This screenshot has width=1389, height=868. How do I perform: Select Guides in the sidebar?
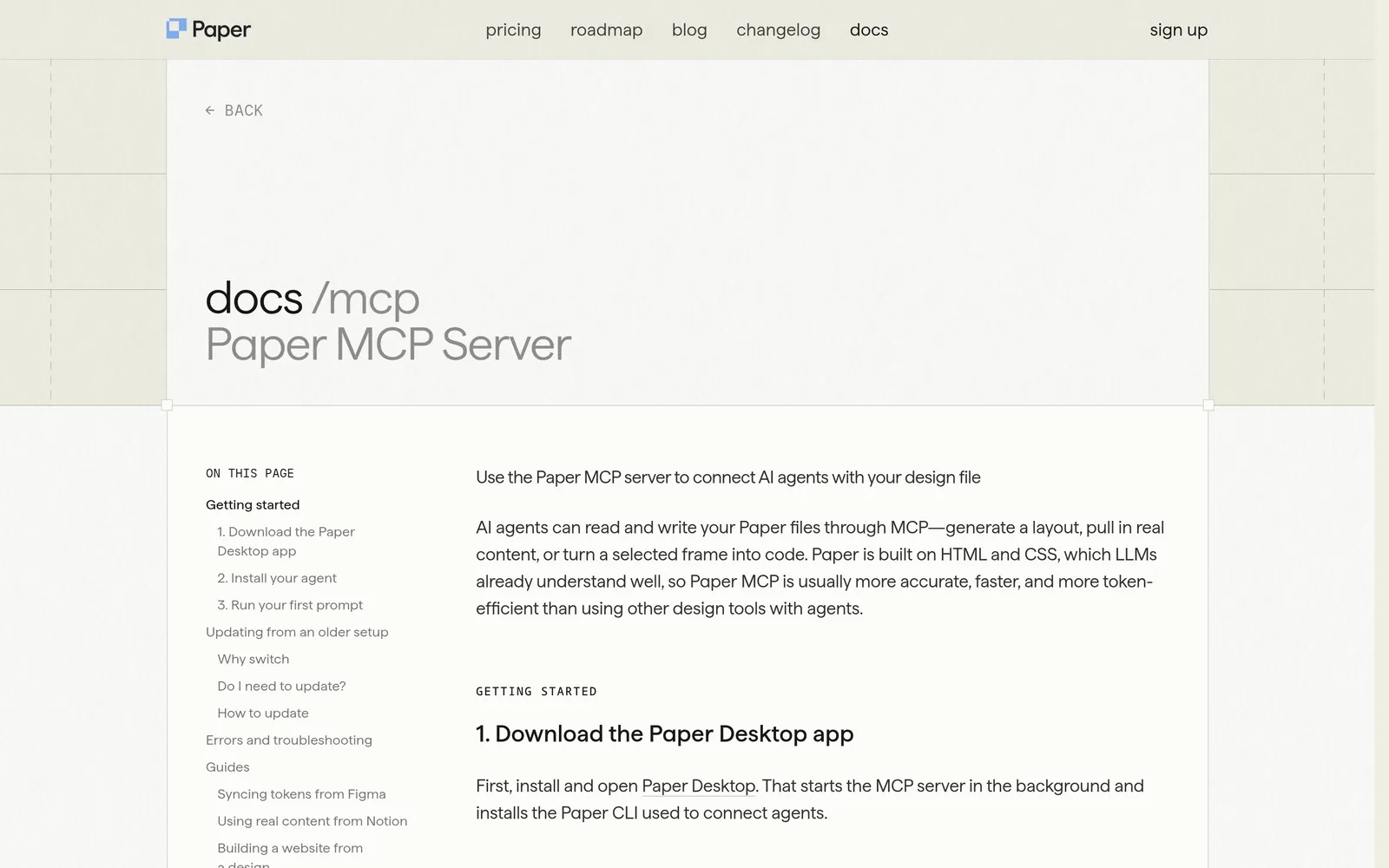[x=227, y=766]
